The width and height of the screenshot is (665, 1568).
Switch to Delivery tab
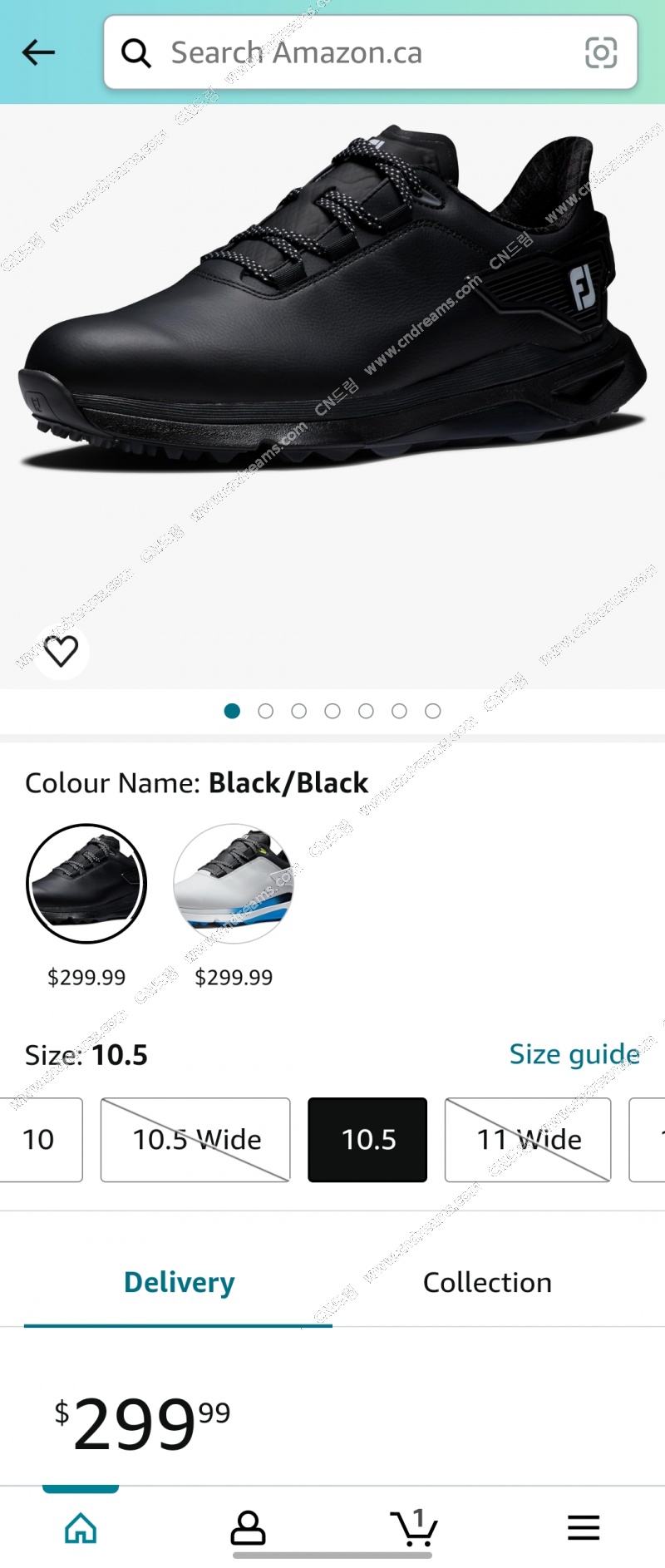coord(179,1282)
